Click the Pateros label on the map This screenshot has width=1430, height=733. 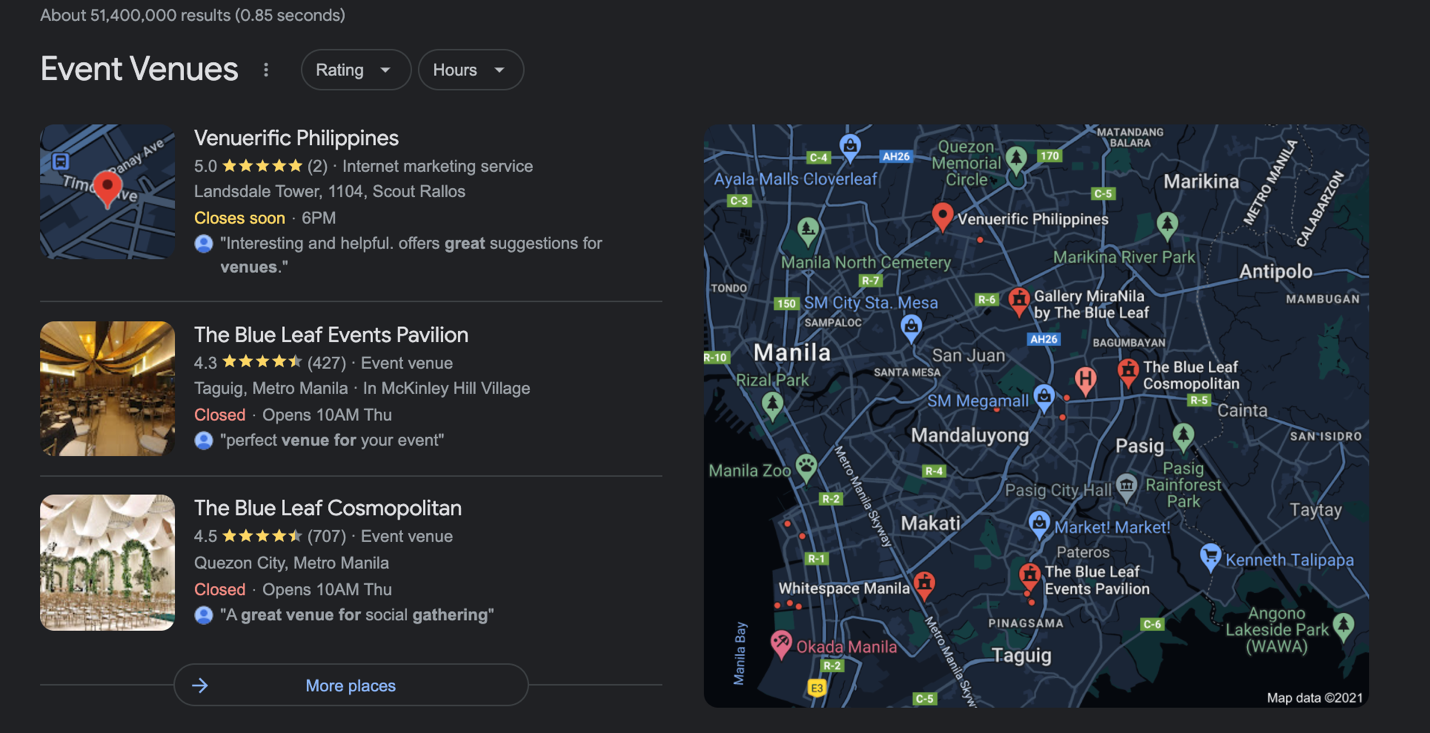(1082, 552)
